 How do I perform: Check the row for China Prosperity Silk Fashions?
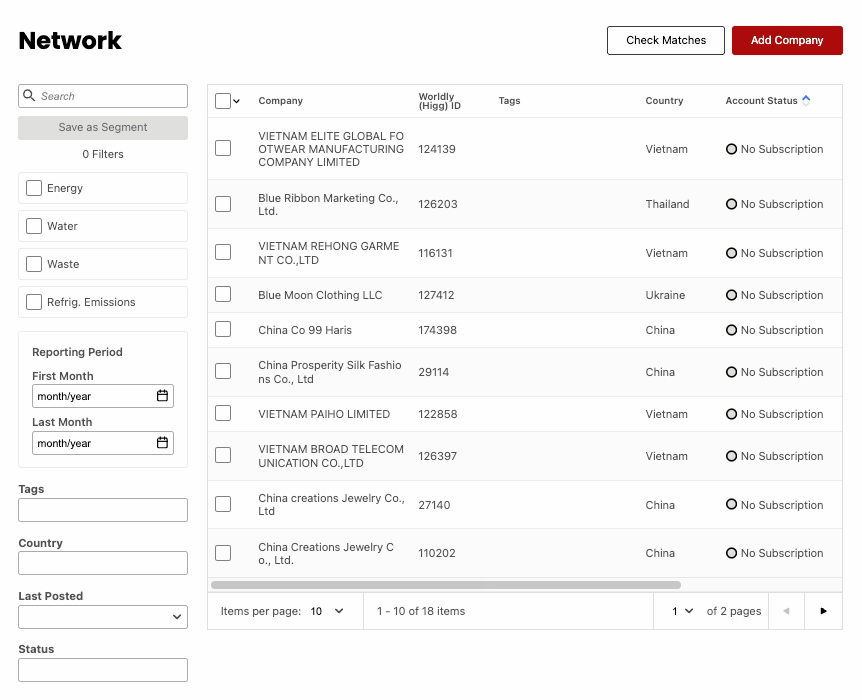tap(223, 371)
